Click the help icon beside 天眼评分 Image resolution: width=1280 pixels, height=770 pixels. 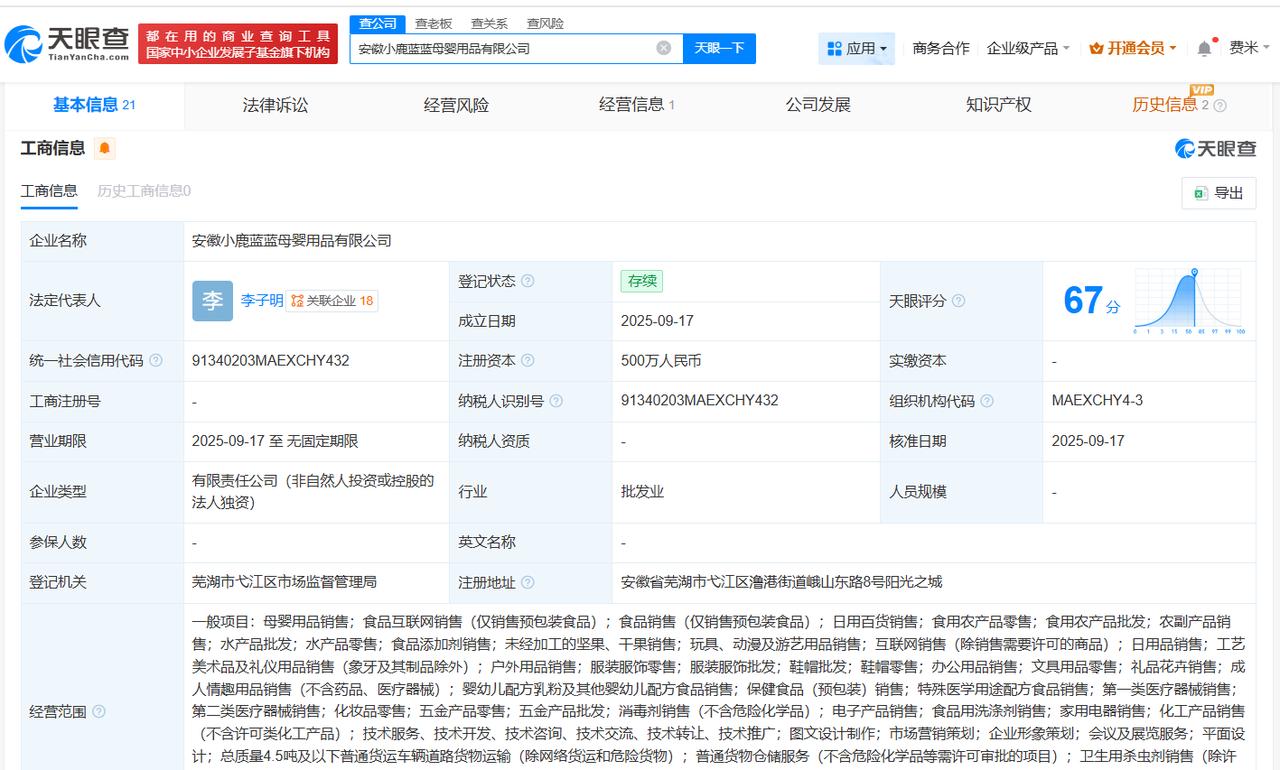pyautogui.click(x=959, y=301)
